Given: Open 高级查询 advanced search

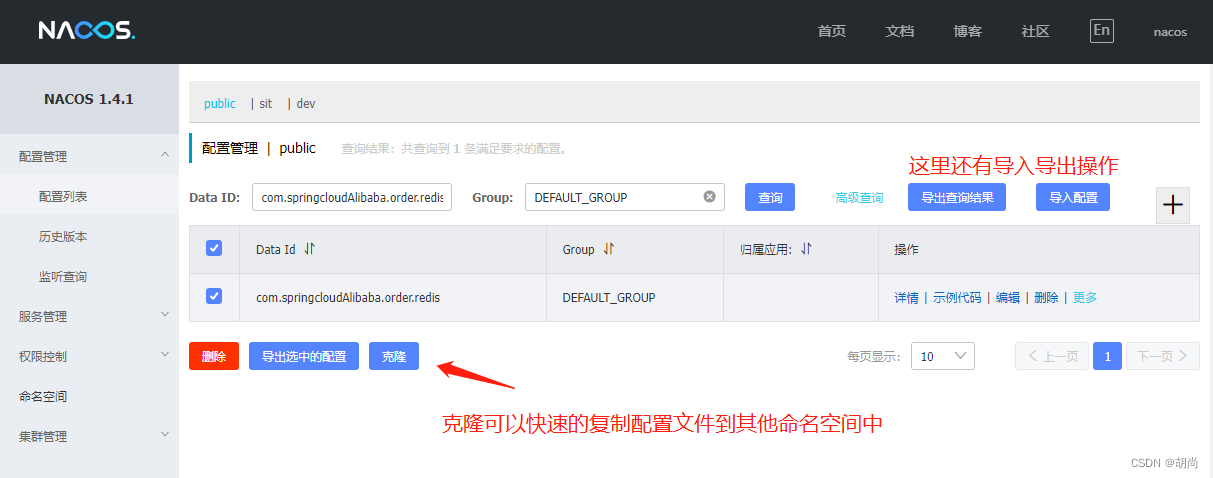Looking at the screenshot, I should (x=859, y=198).
